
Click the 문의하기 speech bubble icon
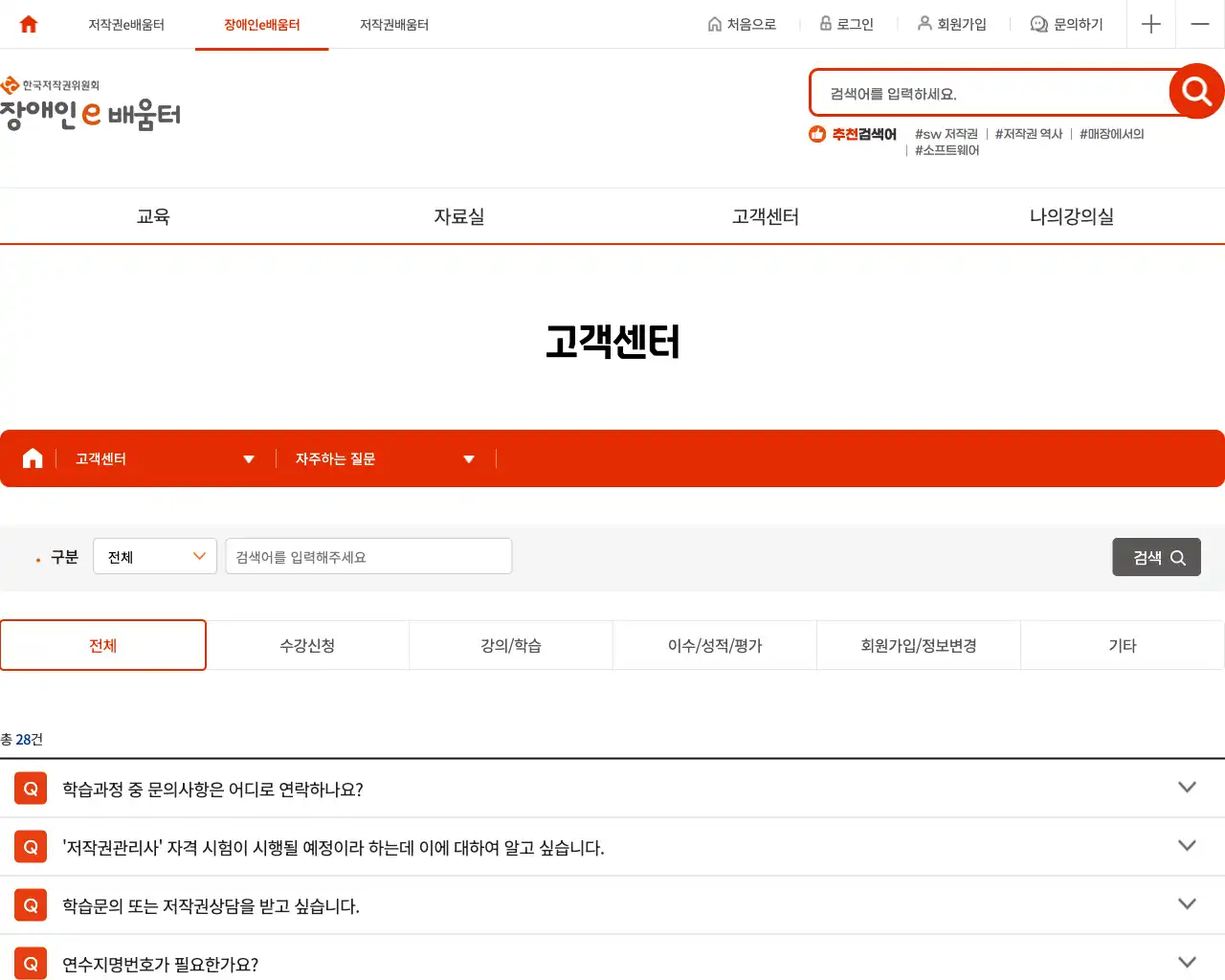tap(1038, 24)
